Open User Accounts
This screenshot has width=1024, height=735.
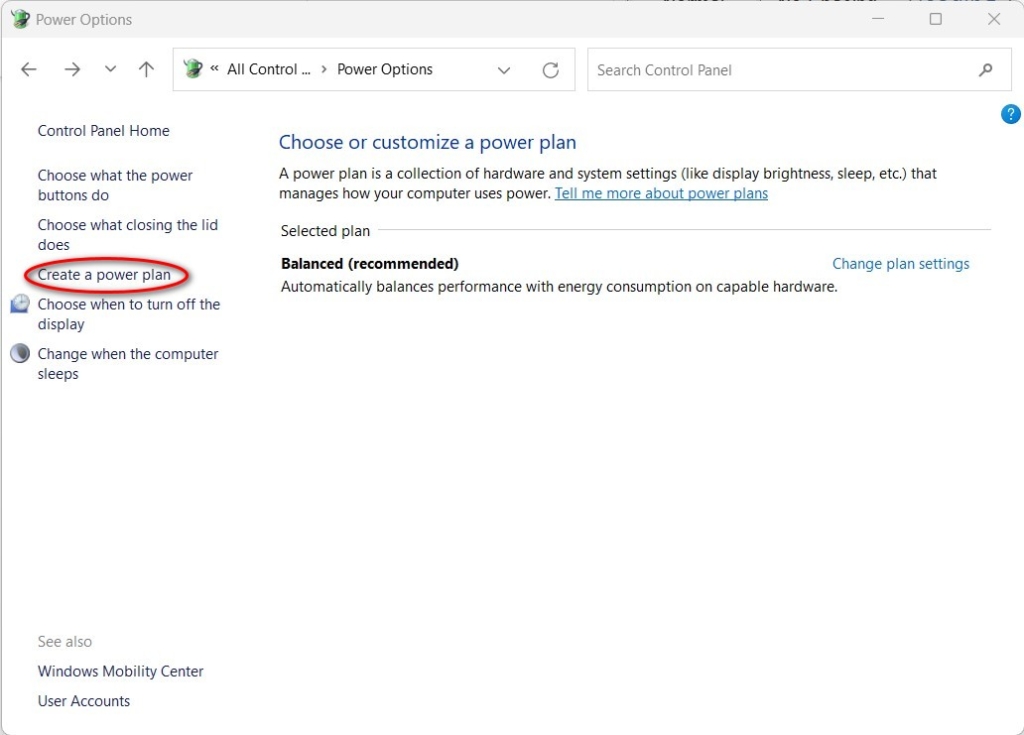tap(83, 701)
